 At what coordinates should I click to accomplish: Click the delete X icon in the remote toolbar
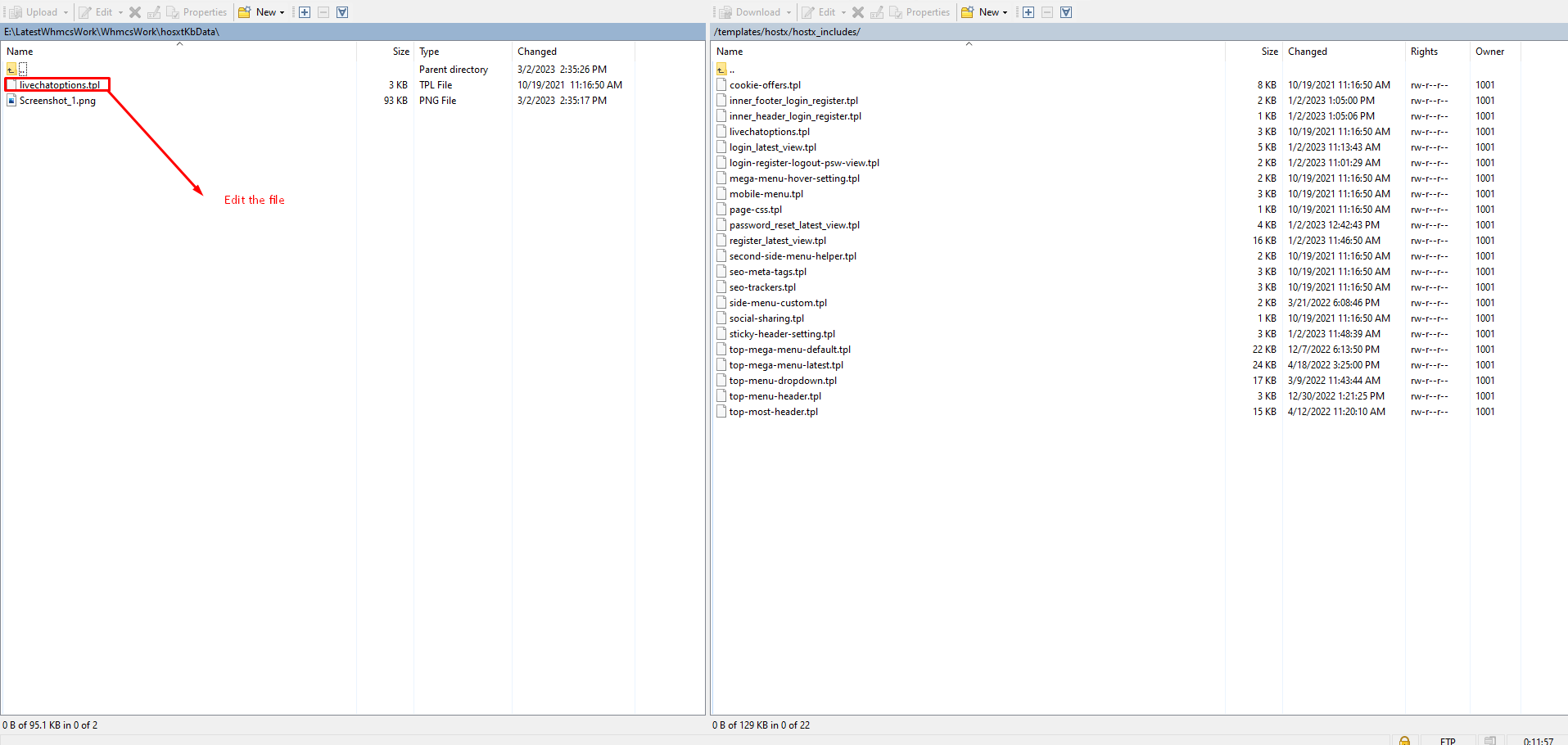click(x=858, y=12)
